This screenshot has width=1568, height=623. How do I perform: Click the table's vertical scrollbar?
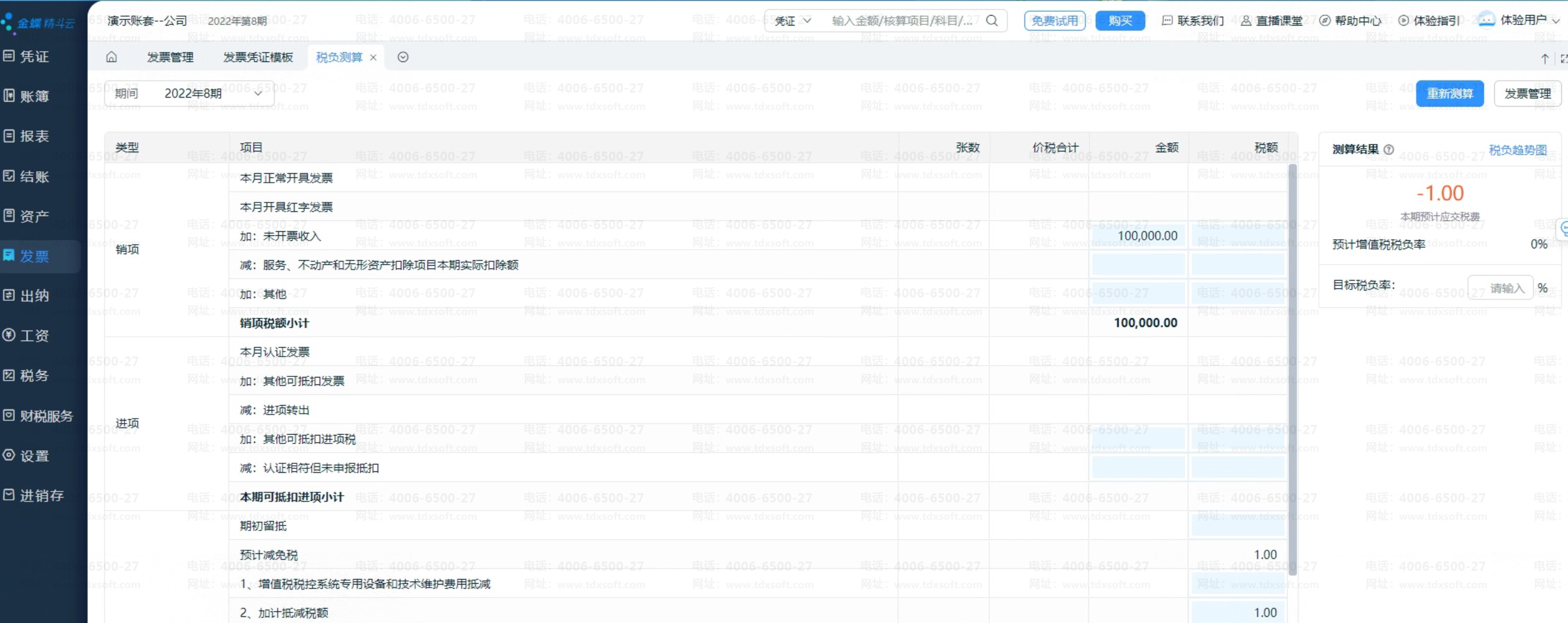1293,370
